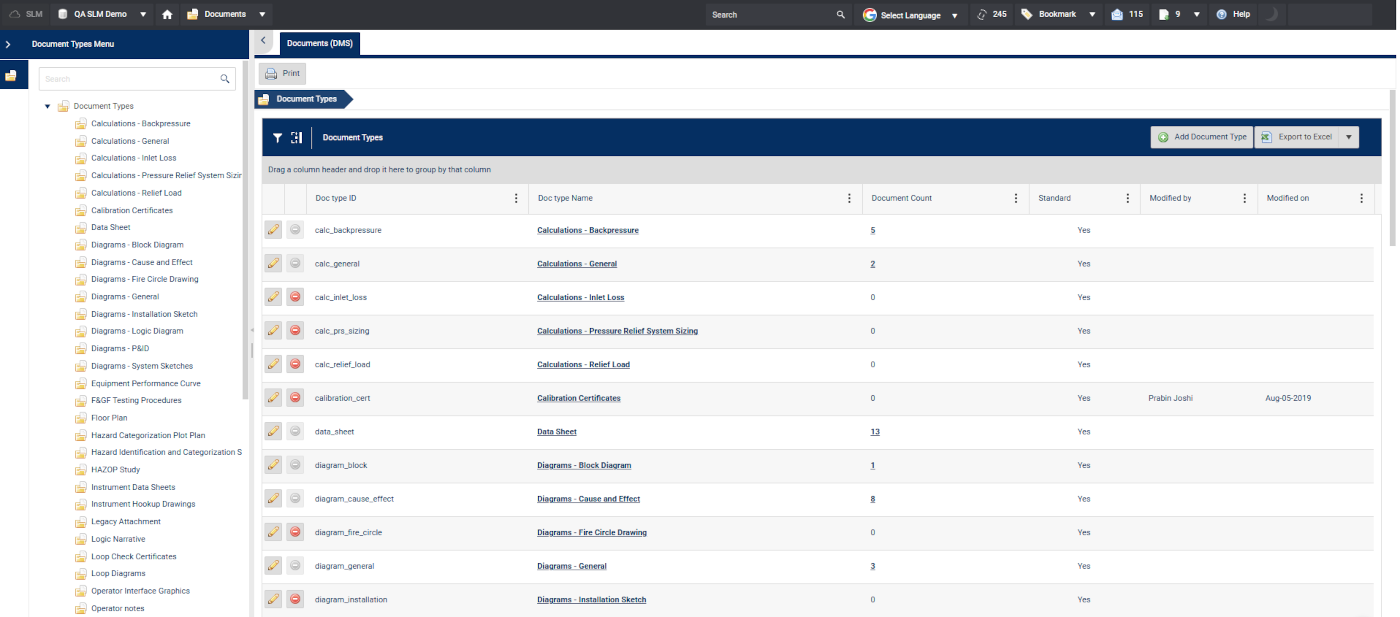Screen dimensions: 1400x617
Task: Click the mail inbox icon showing 115
Action: 1116,15
